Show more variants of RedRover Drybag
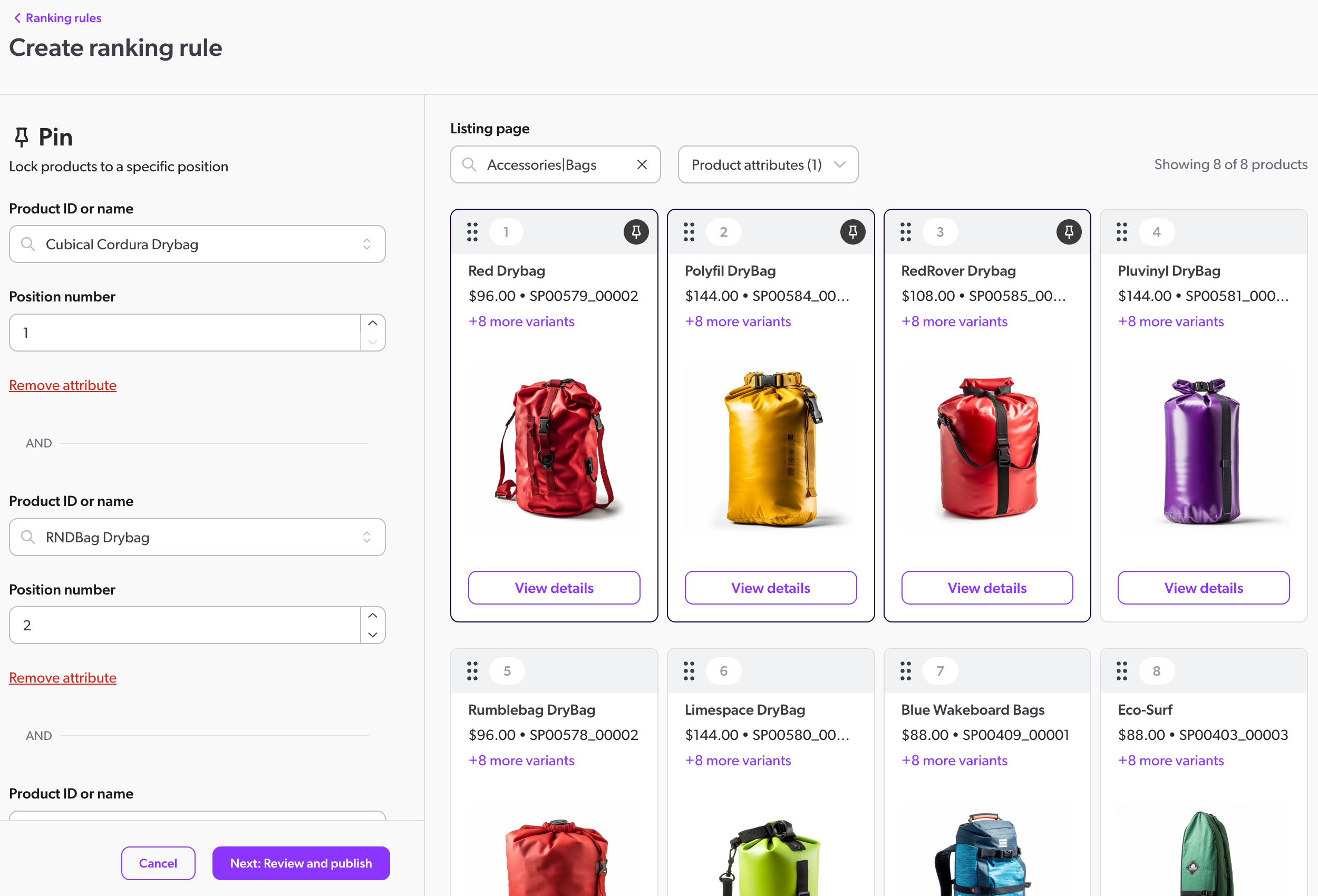Screen dimensions: 1318x896 (x=954, y=321)
